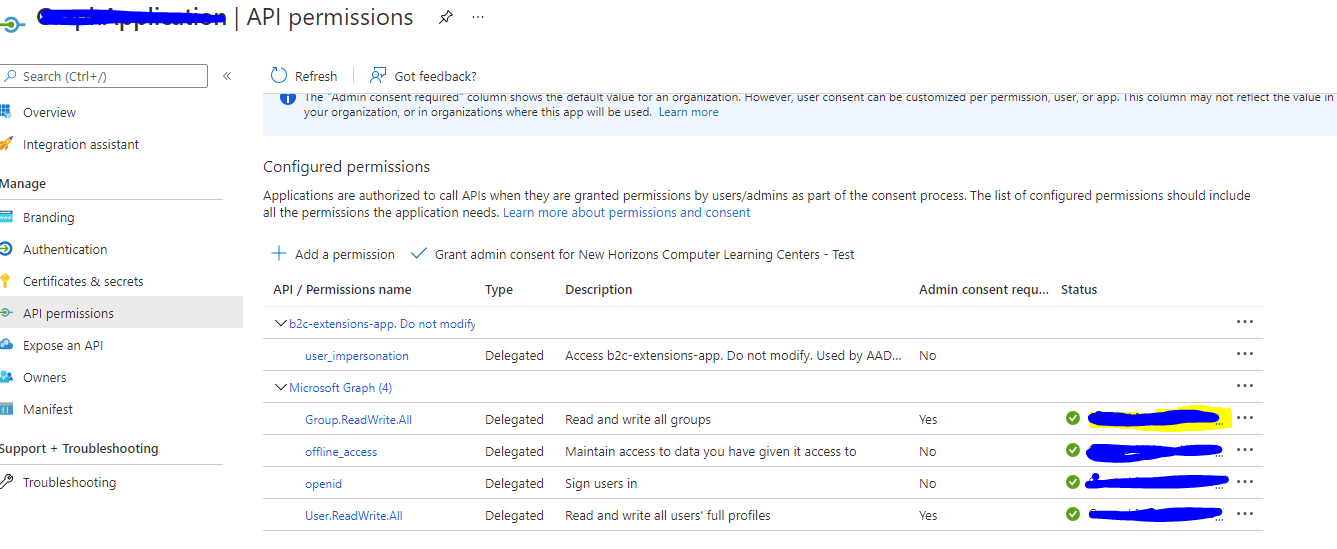Pin the API permissions page

tap(444, 17)
